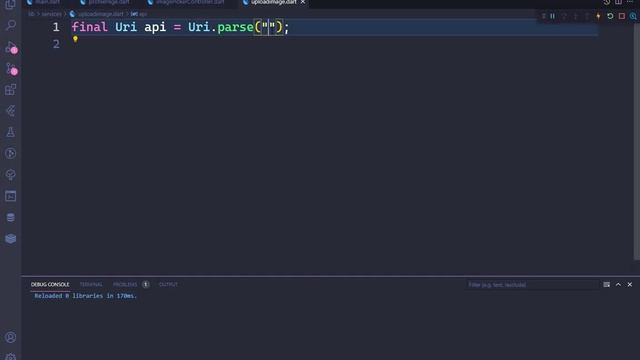Open the widget inspector from debug toolbar
This screenshot has height=360, width=640.
633,16
